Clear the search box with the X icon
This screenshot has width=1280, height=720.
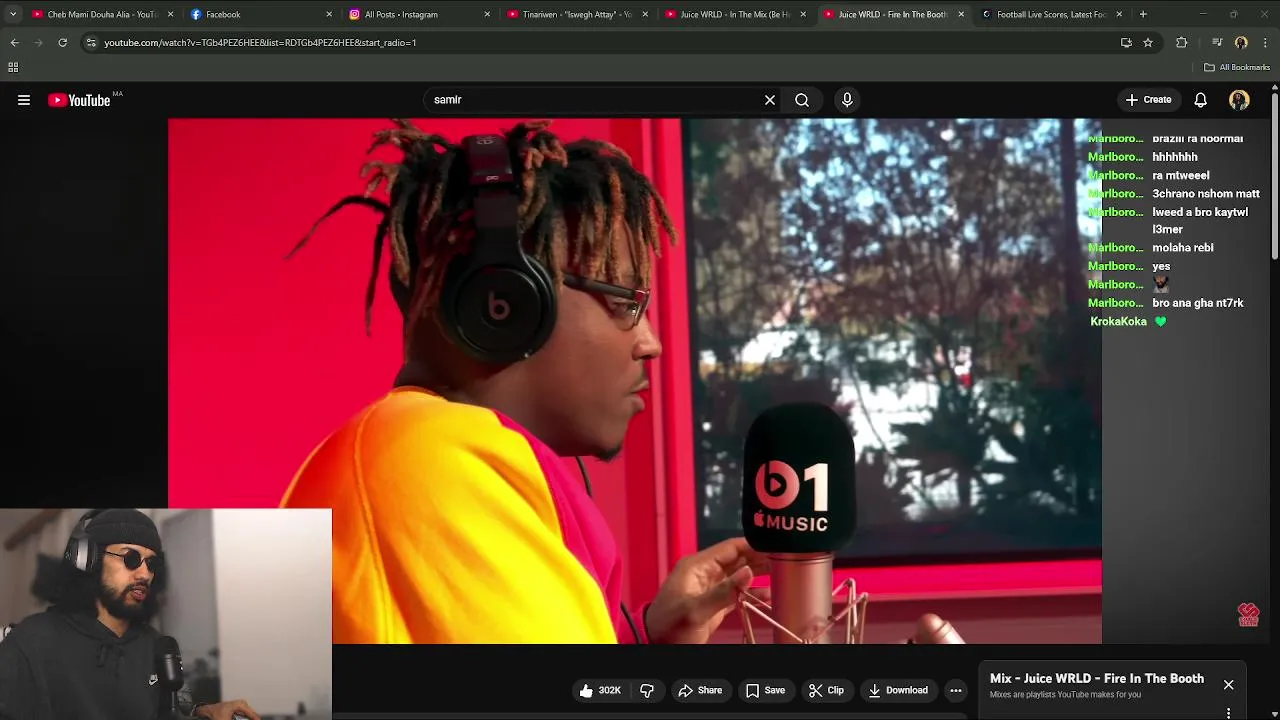click(770, 100)
